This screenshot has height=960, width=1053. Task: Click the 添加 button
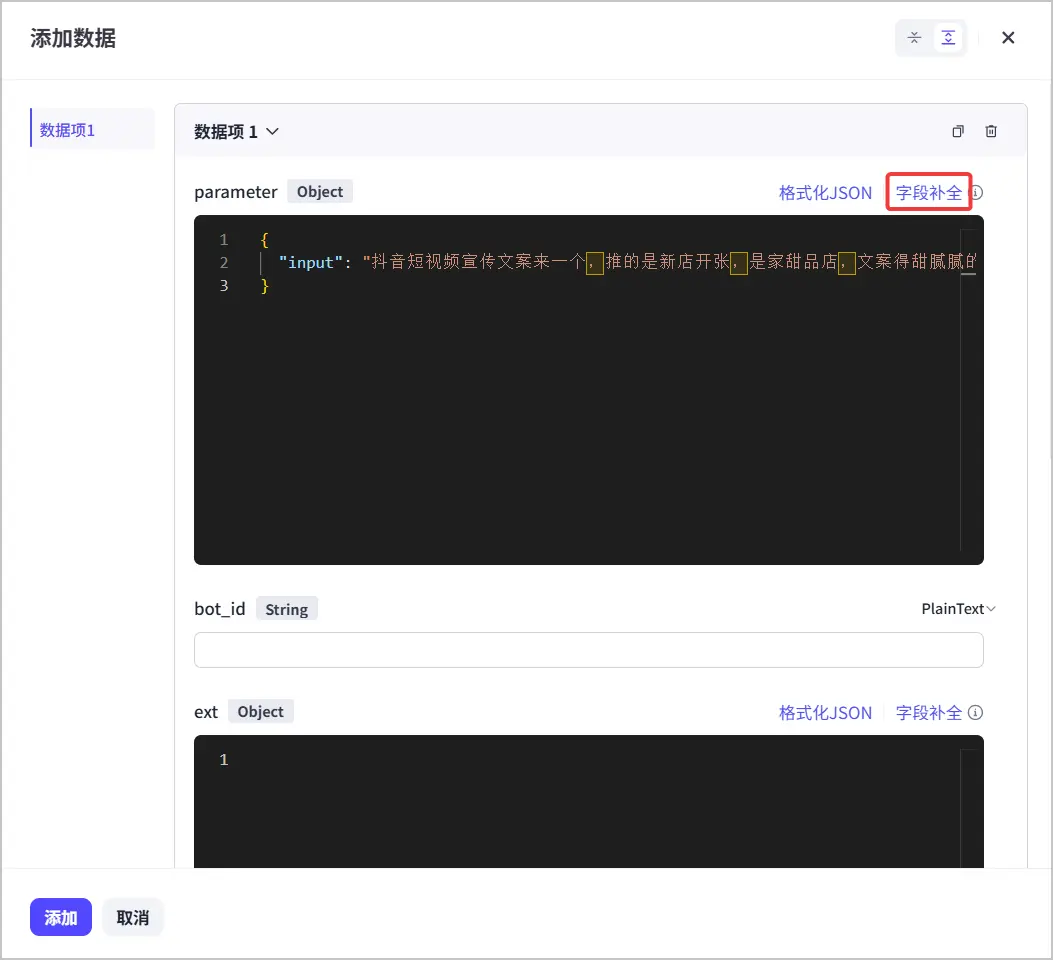60,917
